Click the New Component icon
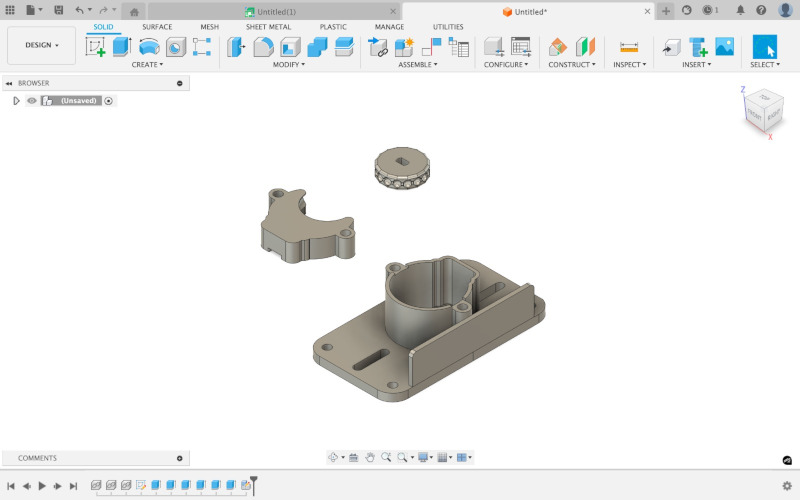This screenshot has width=800, height=500. (x=405, y=47)
